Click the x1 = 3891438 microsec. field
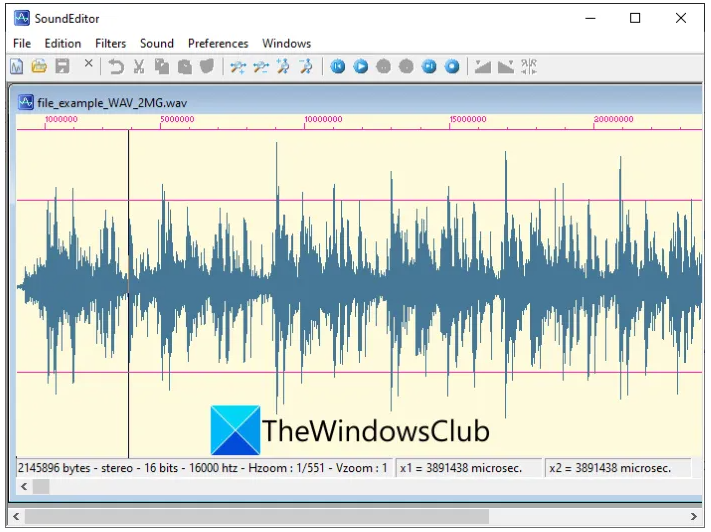The height and width of the screenshot is (532, 711). (469, 468)
